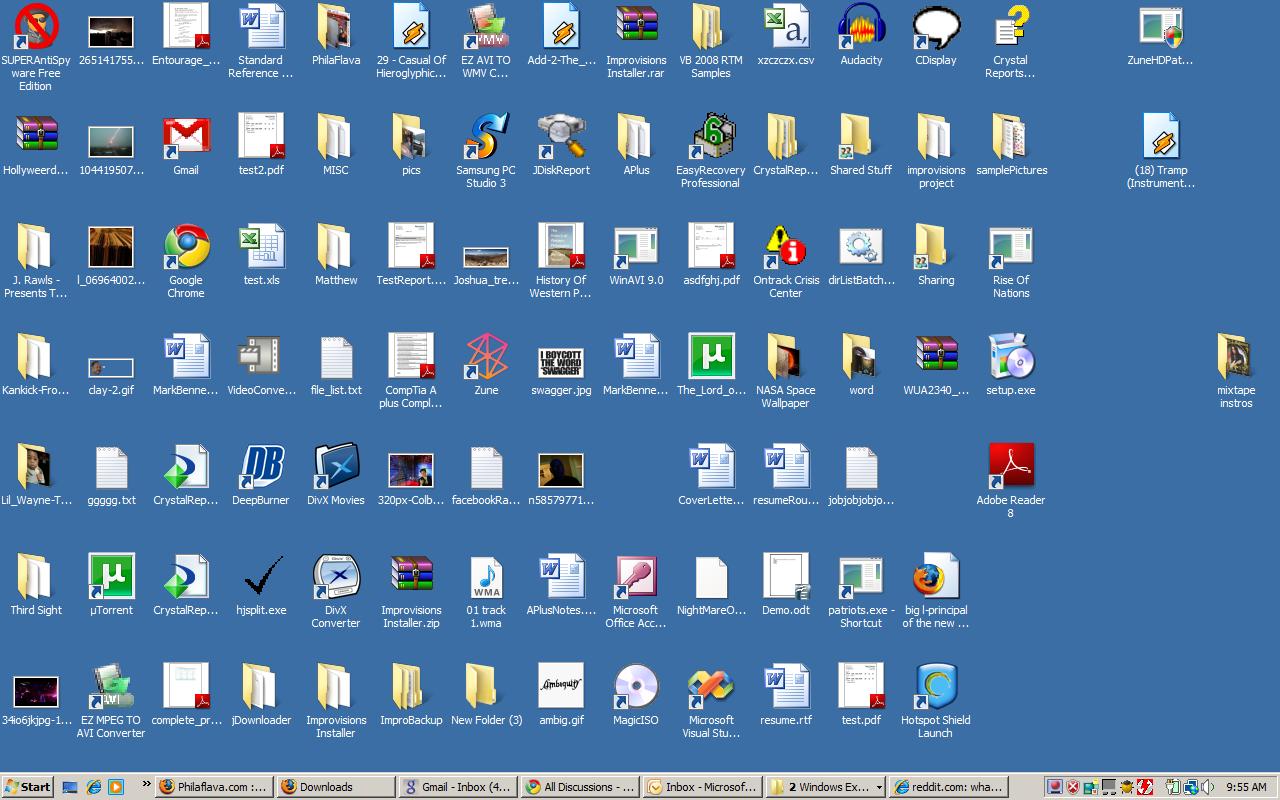Switch to reddit.com taskbar window
The image size is (1280, 800).
948,787
